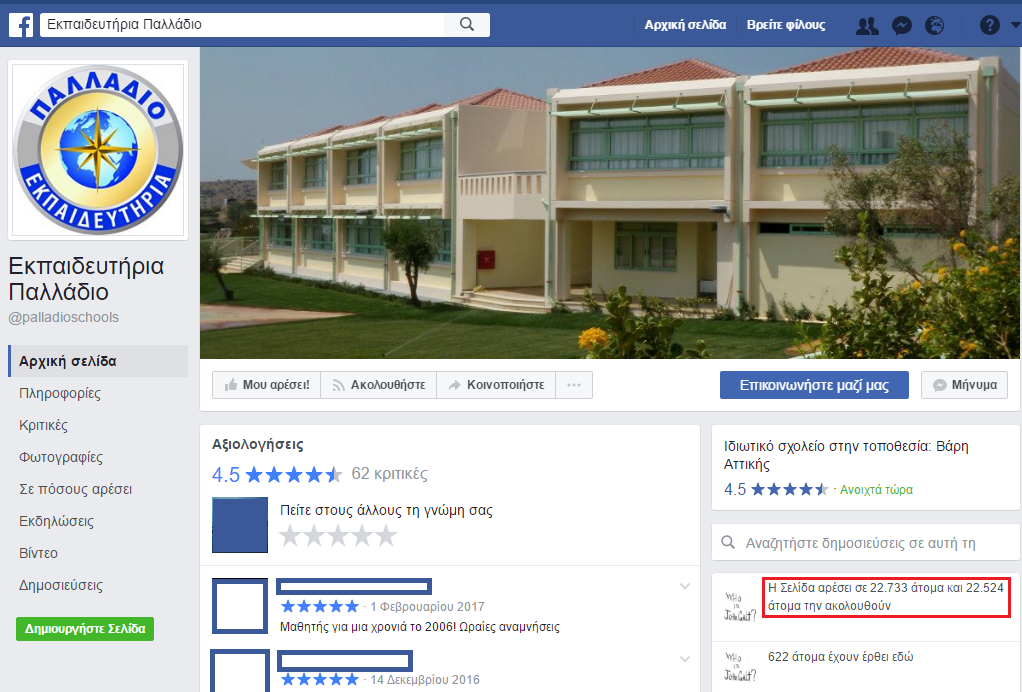This screenshot has width=1022, height=692.
Task: Click the Κοινοποιήστε share button
Action: [x=496, y=385]
